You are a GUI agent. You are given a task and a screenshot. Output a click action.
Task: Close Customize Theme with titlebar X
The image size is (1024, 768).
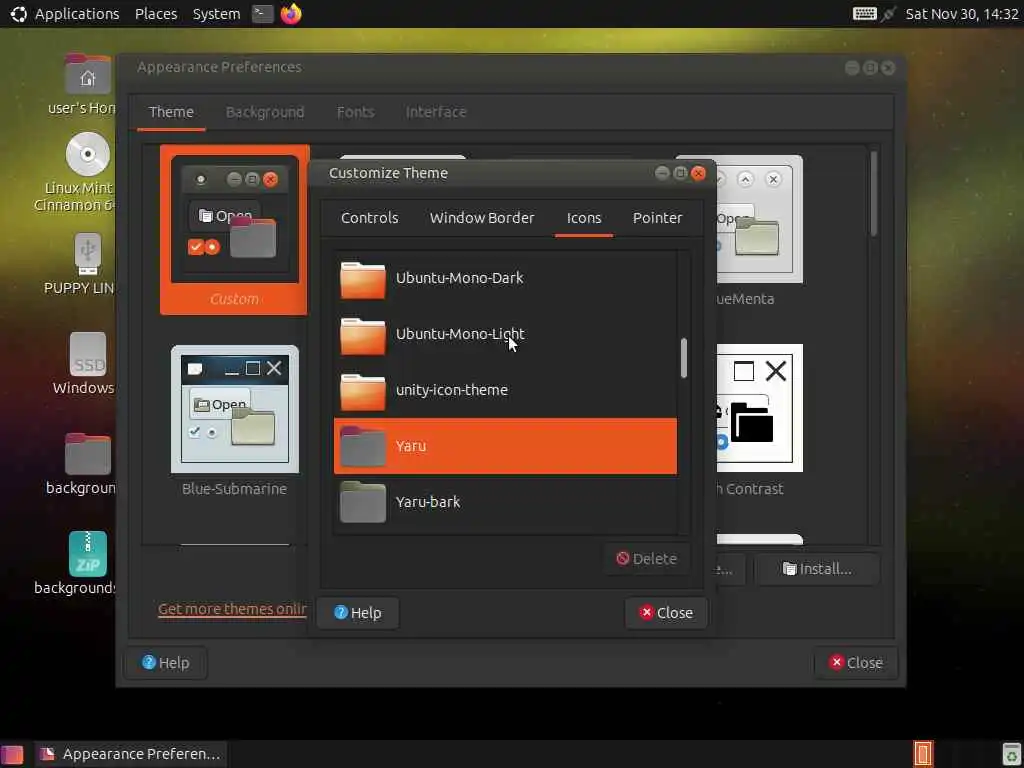click(698, 173)
